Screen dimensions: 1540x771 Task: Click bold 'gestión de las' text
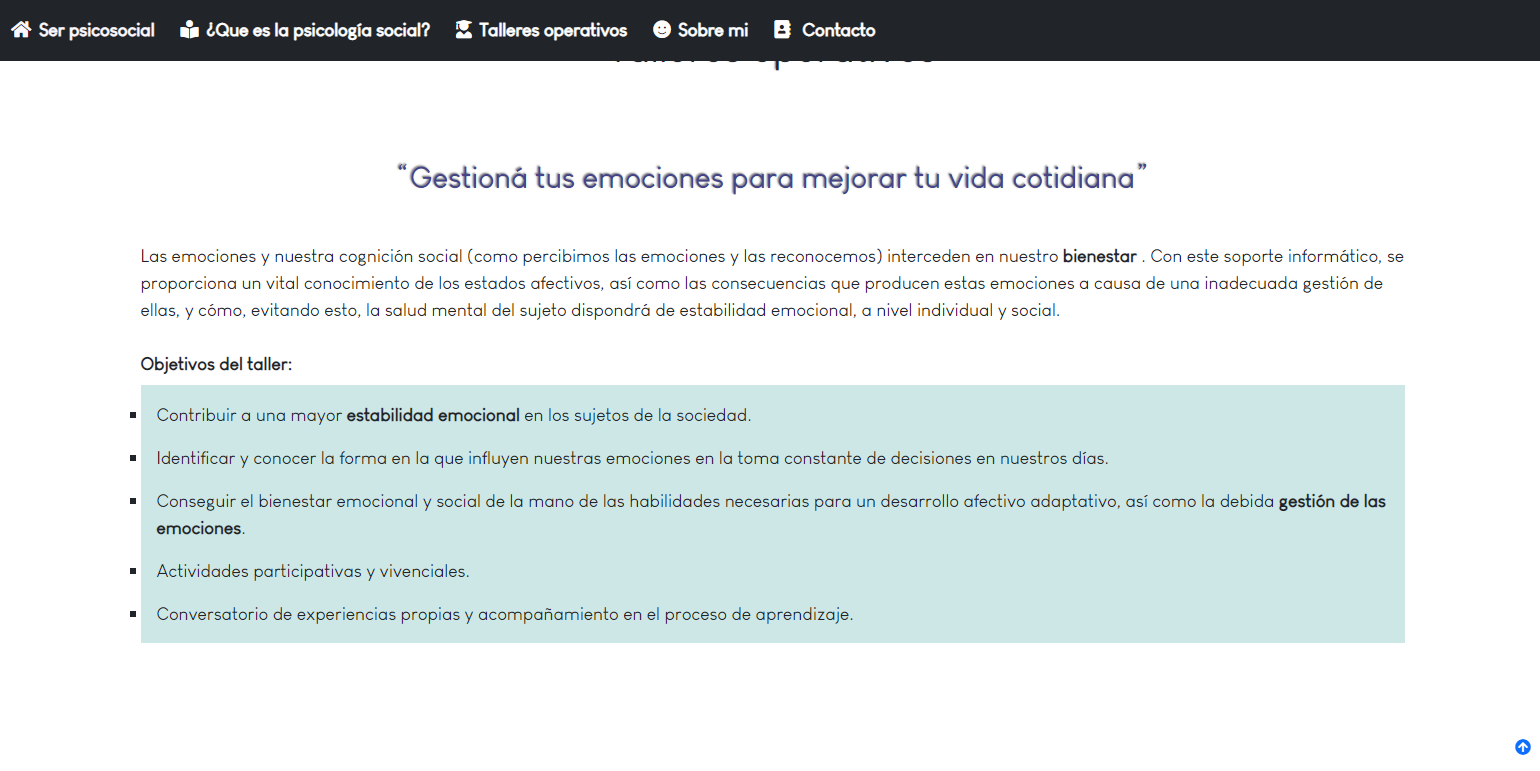(1332, 501)
